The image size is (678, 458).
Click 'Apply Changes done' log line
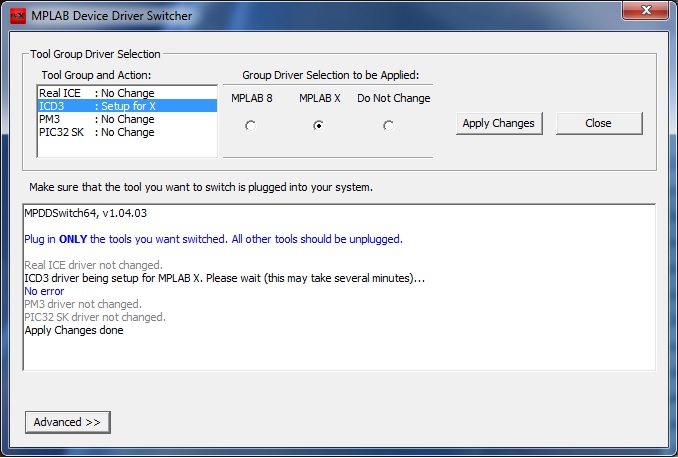74,330
